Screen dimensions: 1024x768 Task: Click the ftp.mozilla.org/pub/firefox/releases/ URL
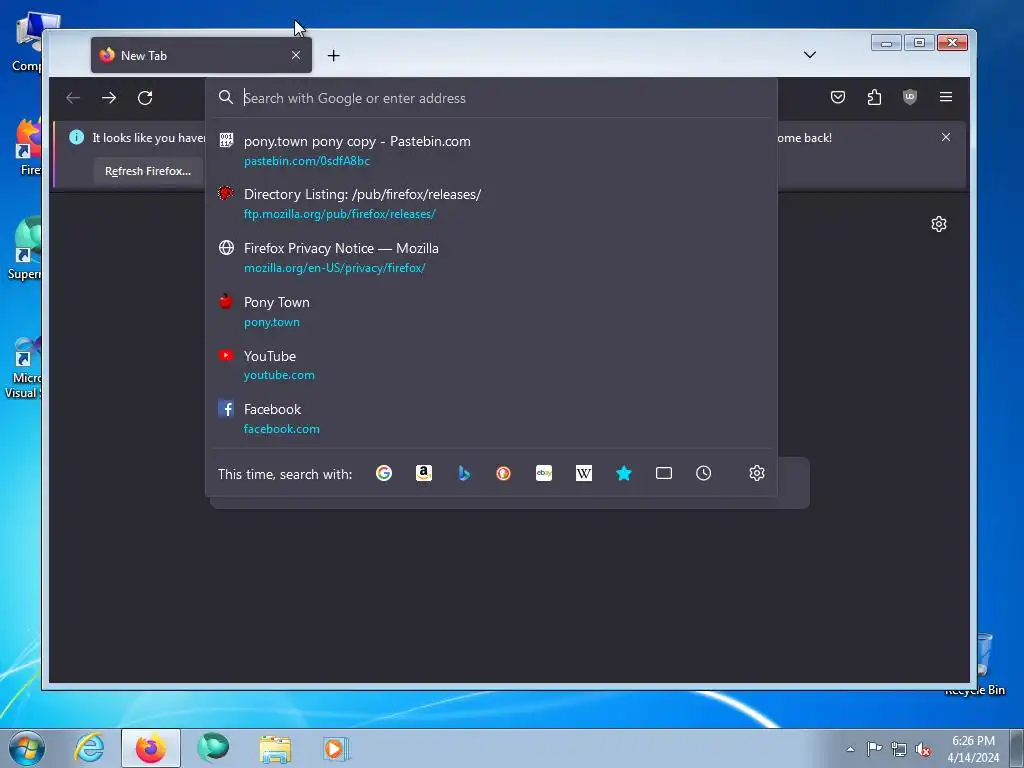click(340, 214)
